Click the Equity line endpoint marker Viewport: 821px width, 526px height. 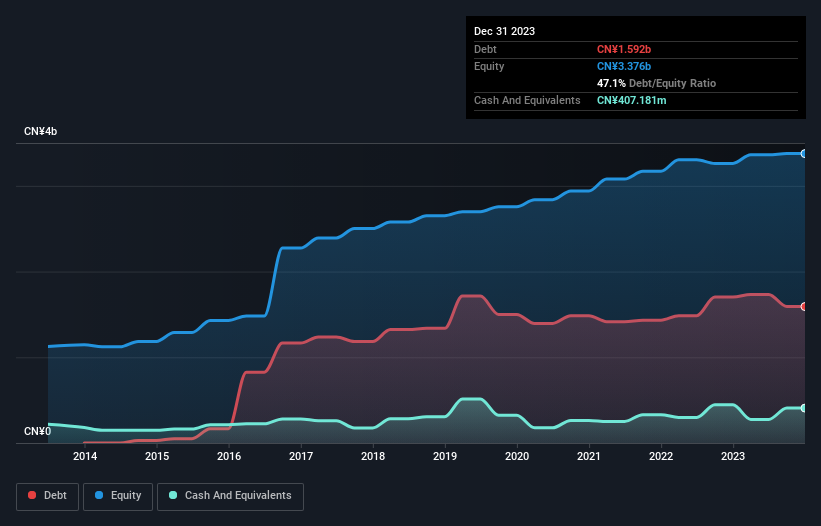tap(804, 154)
